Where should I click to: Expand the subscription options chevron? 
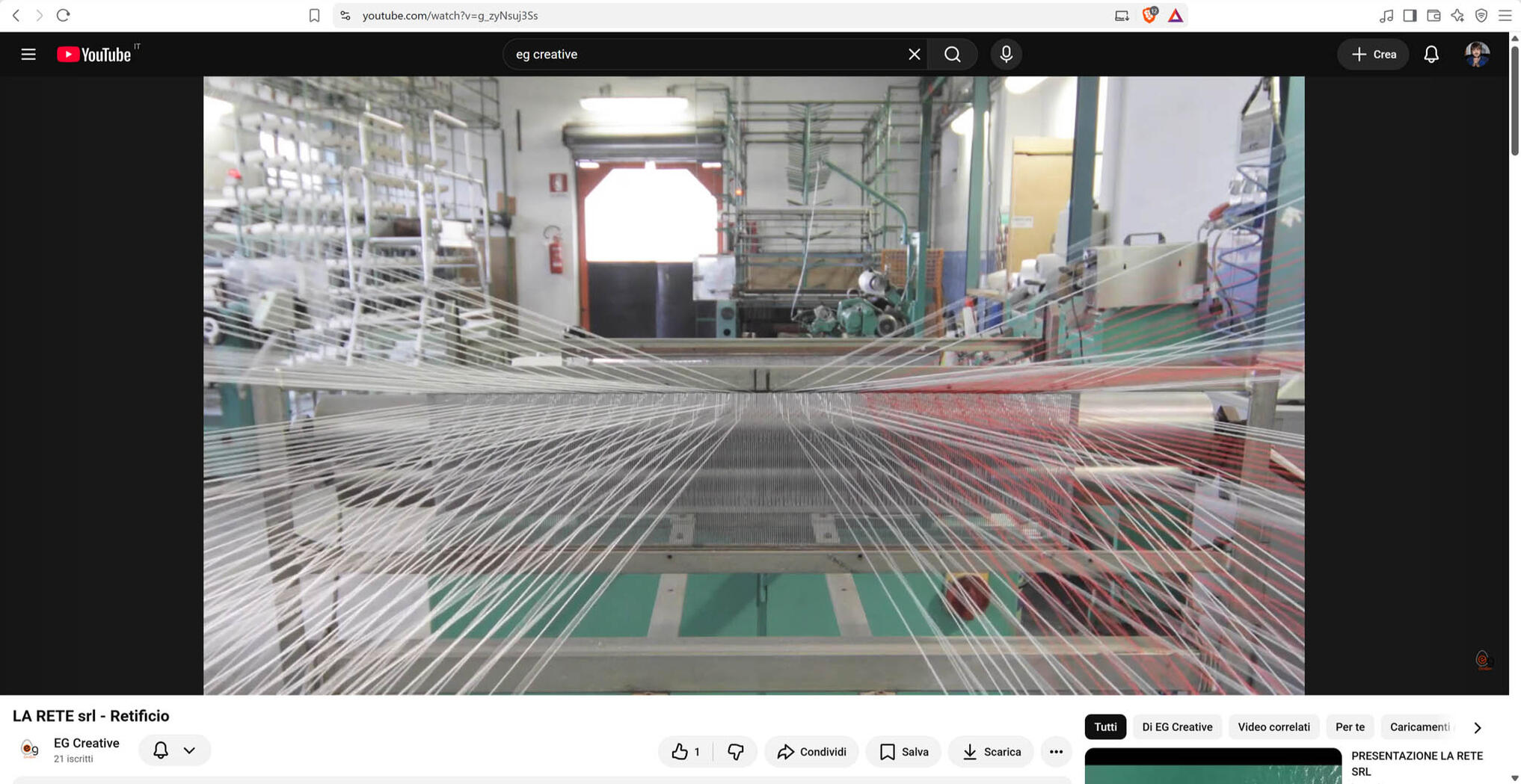point(189,750)
